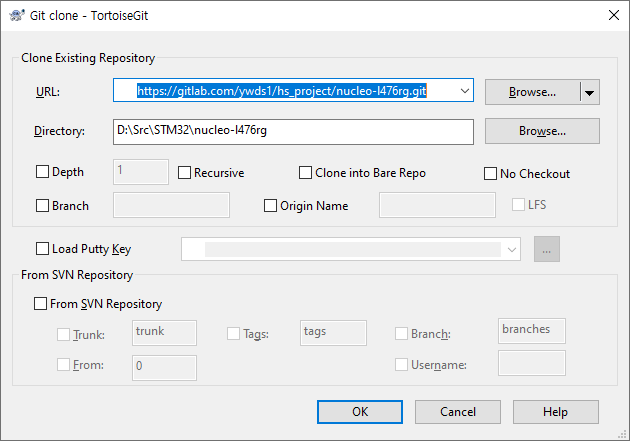Toggle the SVN From checkbox
This screenshot has width=630, height=441.
coord(63,365)
